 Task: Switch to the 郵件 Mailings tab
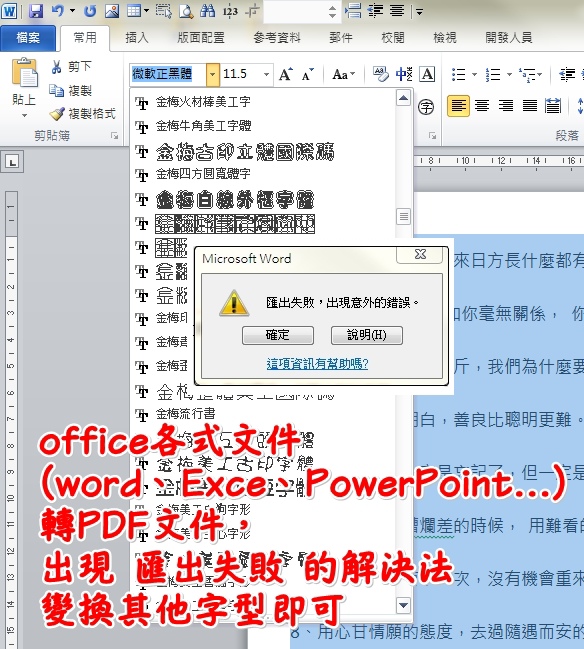pyautogui.click(x=341, y=38)
